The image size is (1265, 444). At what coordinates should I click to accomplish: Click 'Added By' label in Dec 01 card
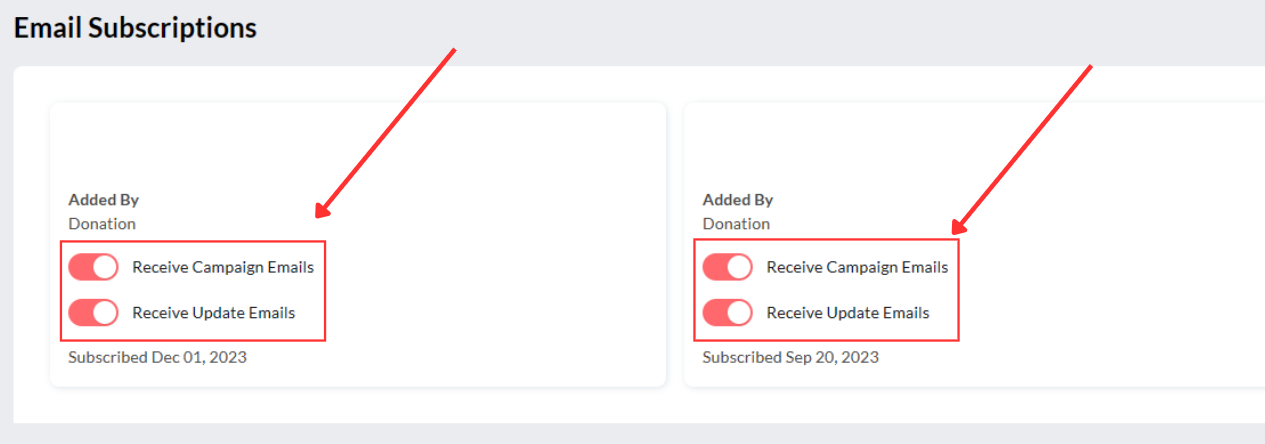(x=103, y=200)
